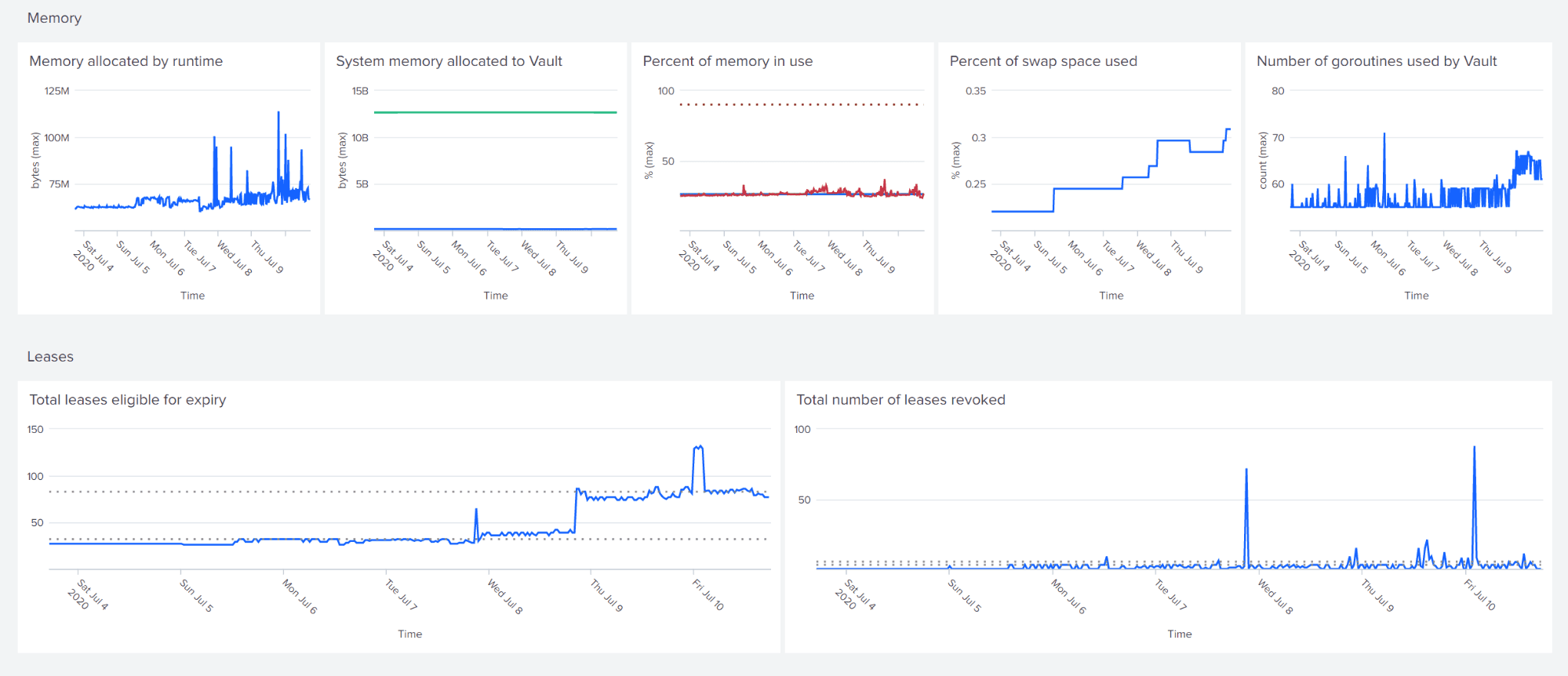Select 'Percent of memory in use' title
1568x676 pixels.
(728, 61)
